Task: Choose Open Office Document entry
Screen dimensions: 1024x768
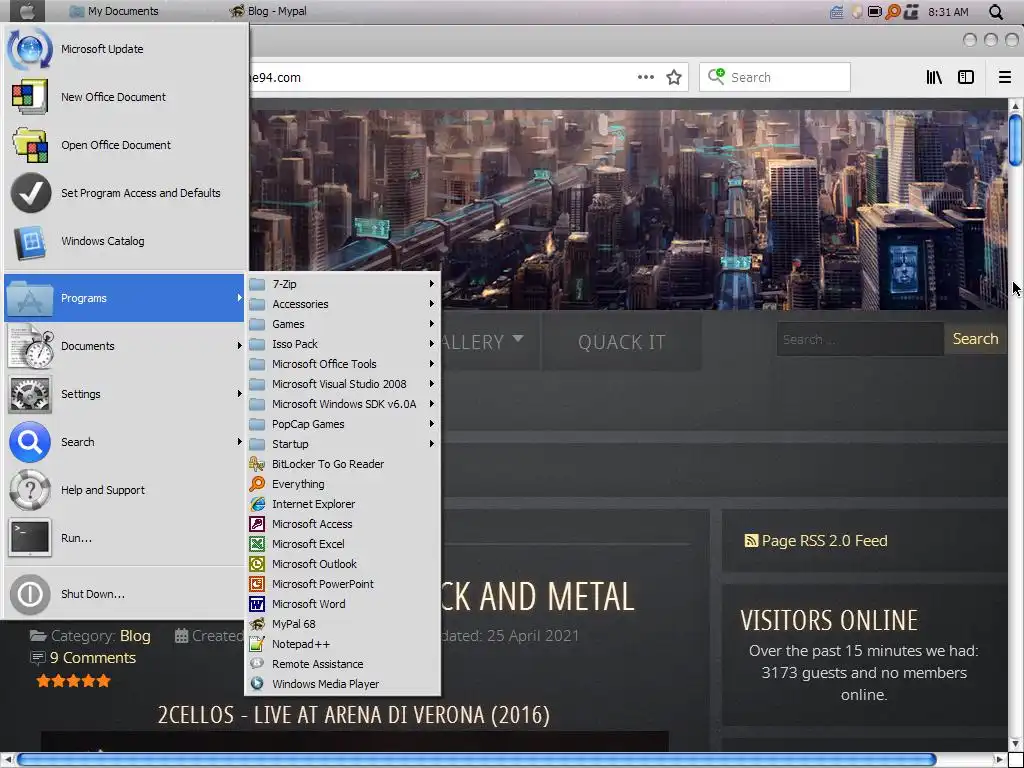Action: point(125,145)
